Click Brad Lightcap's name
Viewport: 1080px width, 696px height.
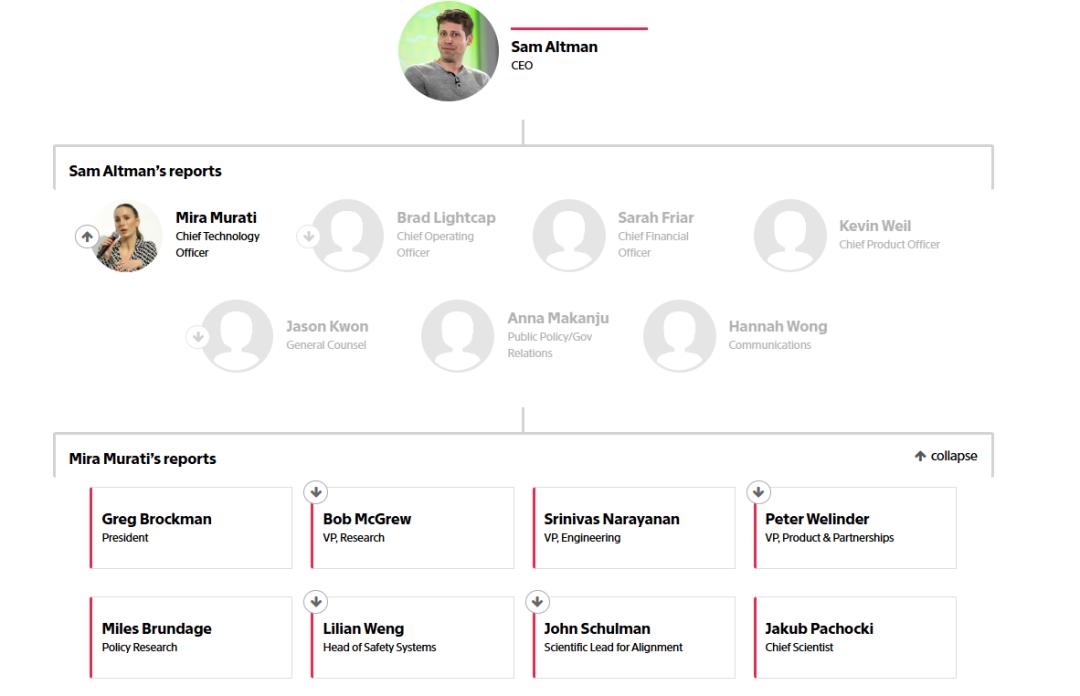(x=446, y=218)
